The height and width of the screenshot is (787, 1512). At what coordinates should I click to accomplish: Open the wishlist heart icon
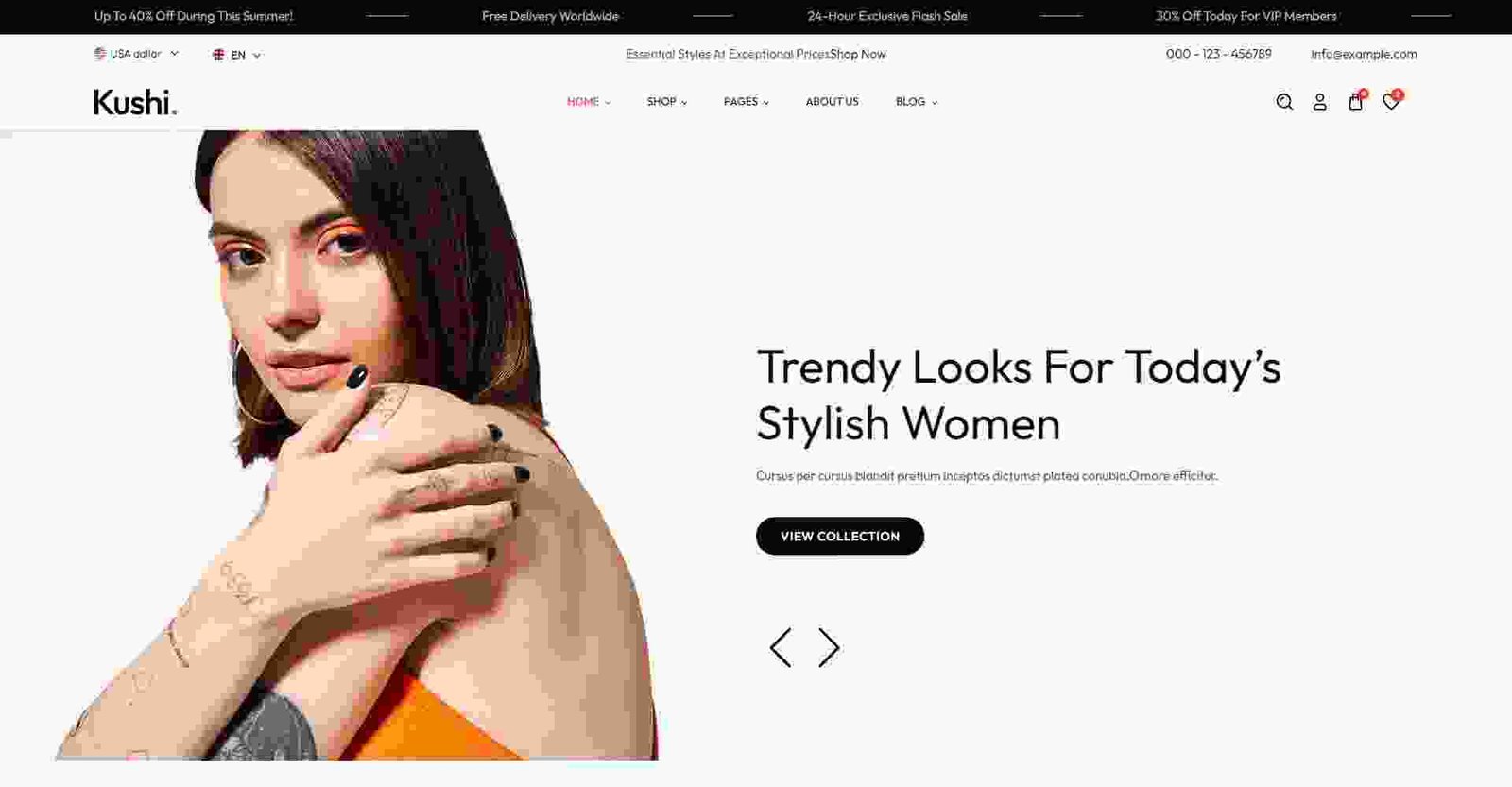(1391, 101)
